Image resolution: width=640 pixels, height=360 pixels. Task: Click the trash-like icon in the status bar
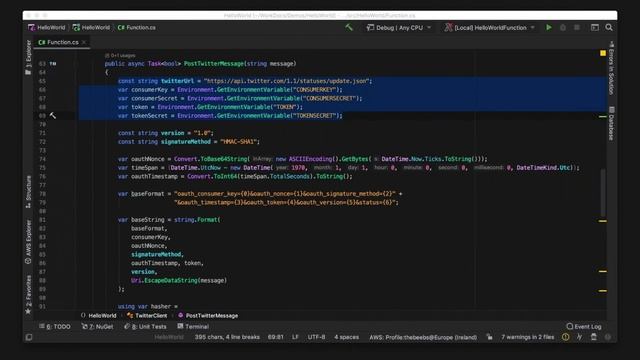click(593, 337)
